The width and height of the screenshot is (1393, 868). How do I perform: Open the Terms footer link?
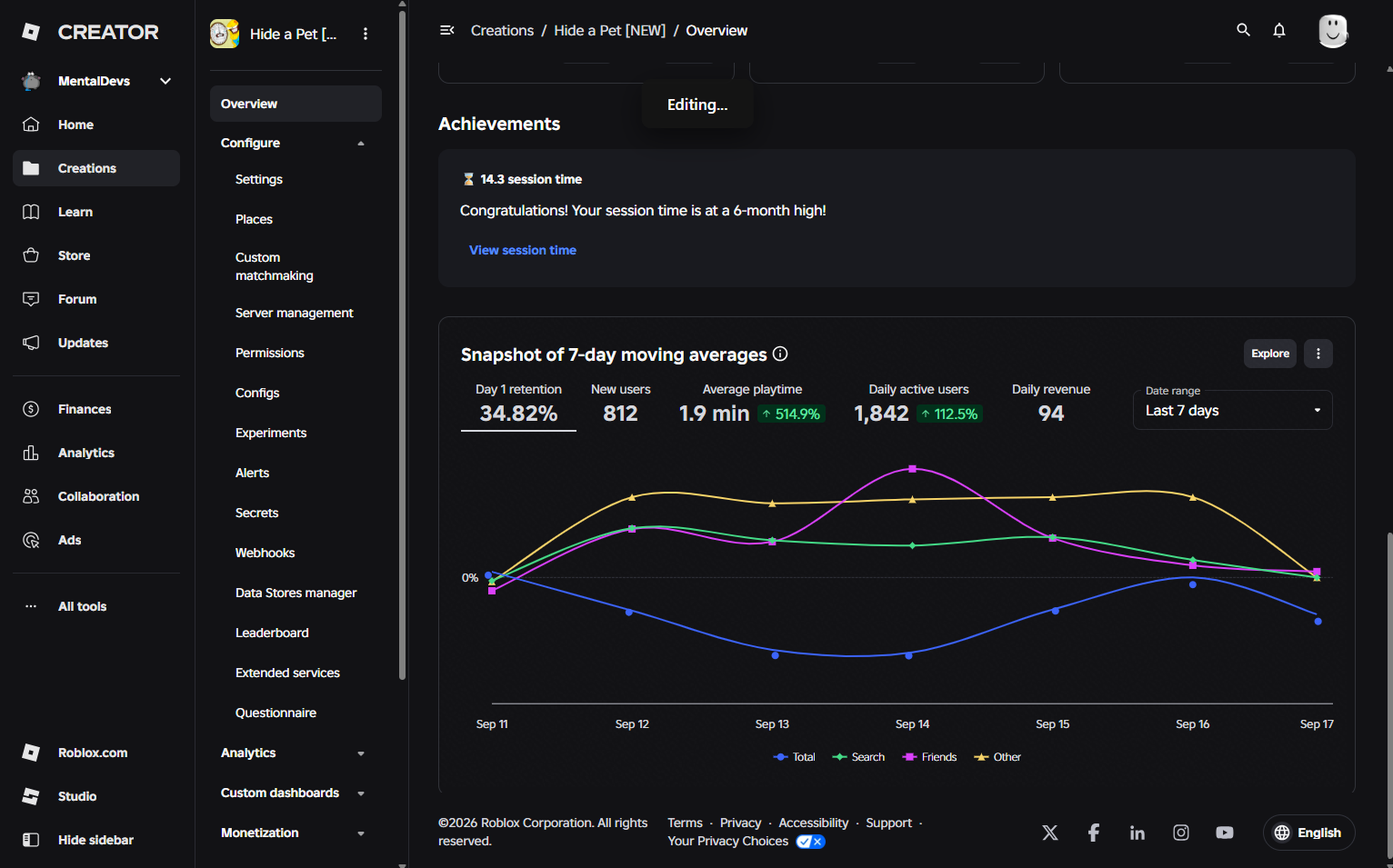(x=685, y=823)
